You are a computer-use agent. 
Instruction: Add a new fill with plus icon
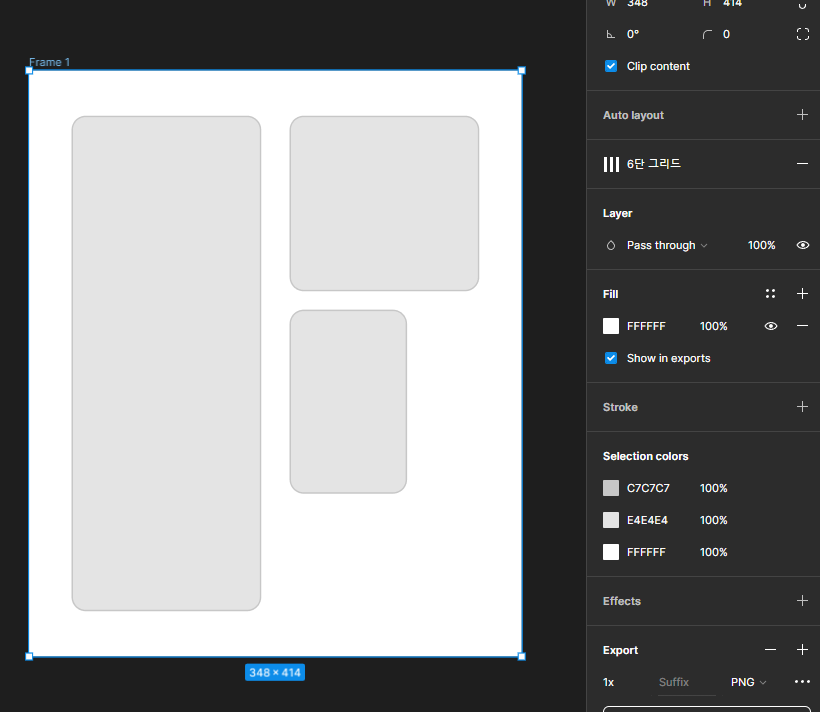pyautogui.click(x=802, y=294)
